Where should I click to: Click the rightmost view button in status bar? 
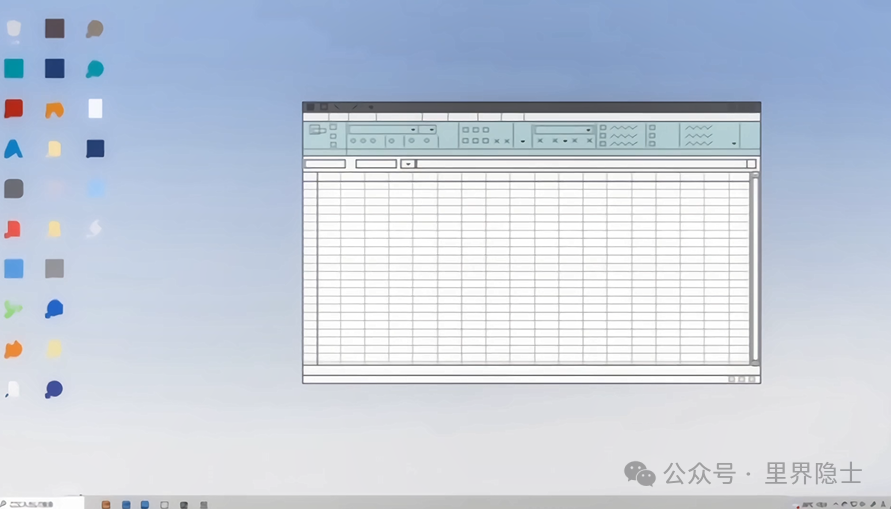(x=753, y=380)
